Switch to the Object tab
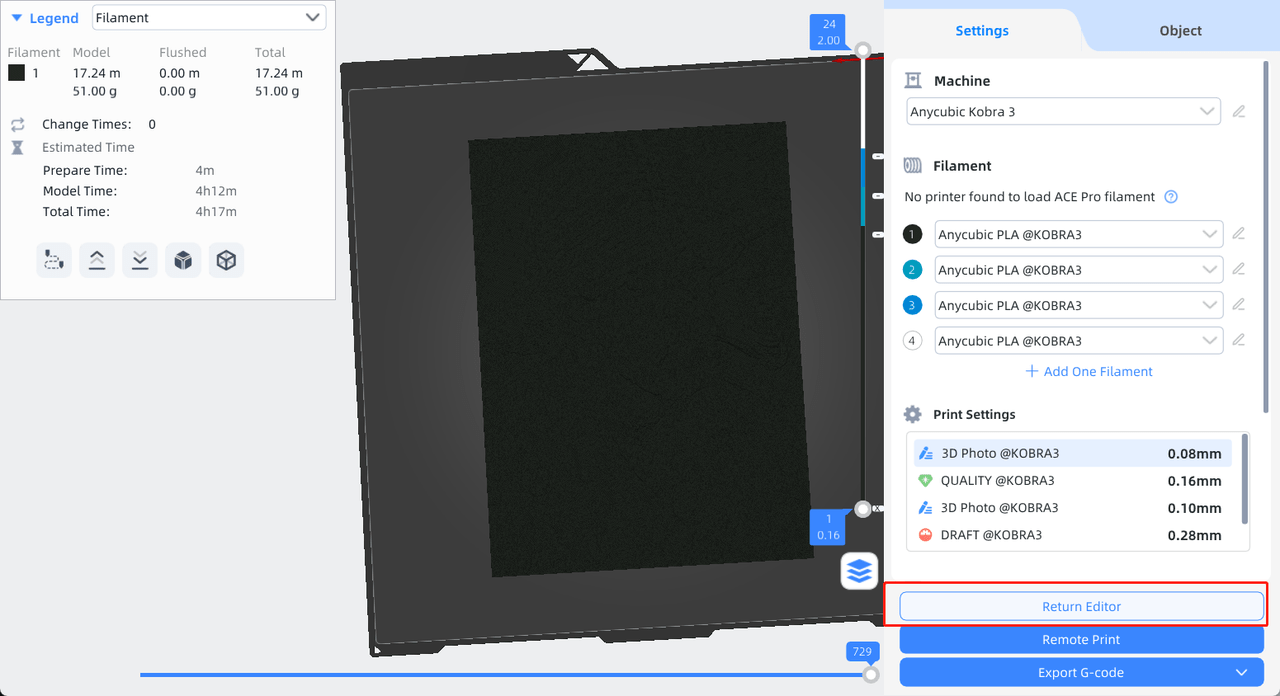 click(x=1180, y=30)
